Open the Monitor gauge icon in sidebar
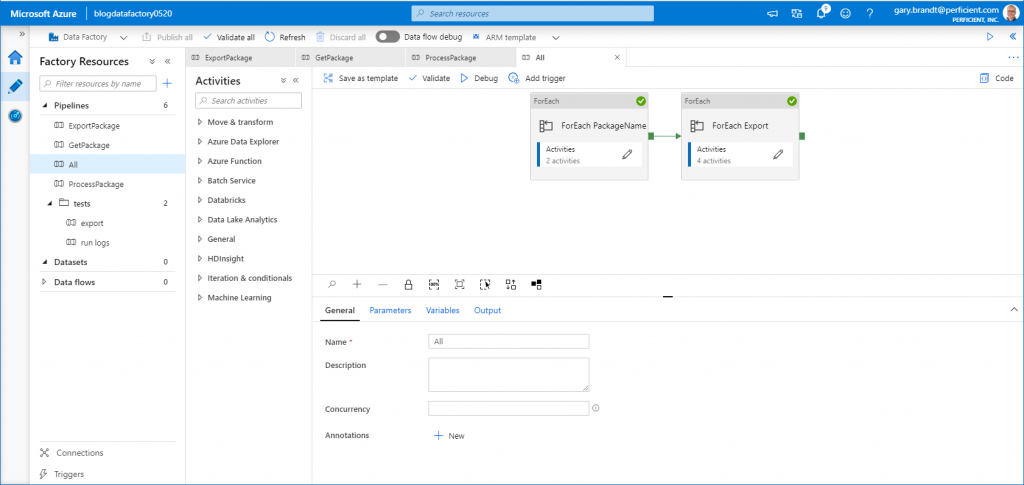The width and height of the screenshot is (1024, 485). coord(15,116)
